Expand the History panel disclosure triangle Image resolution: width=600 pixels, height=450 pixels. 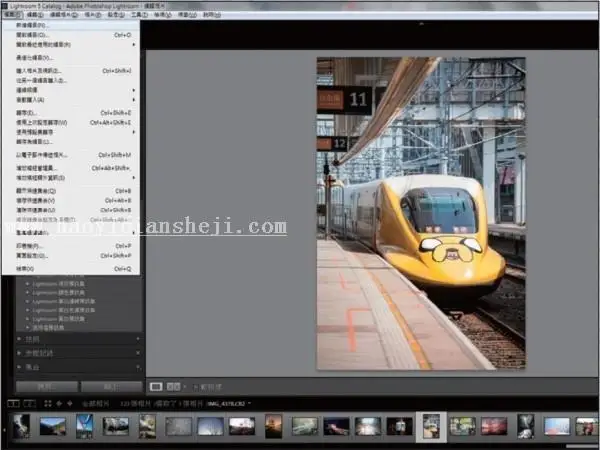(19, 353)
